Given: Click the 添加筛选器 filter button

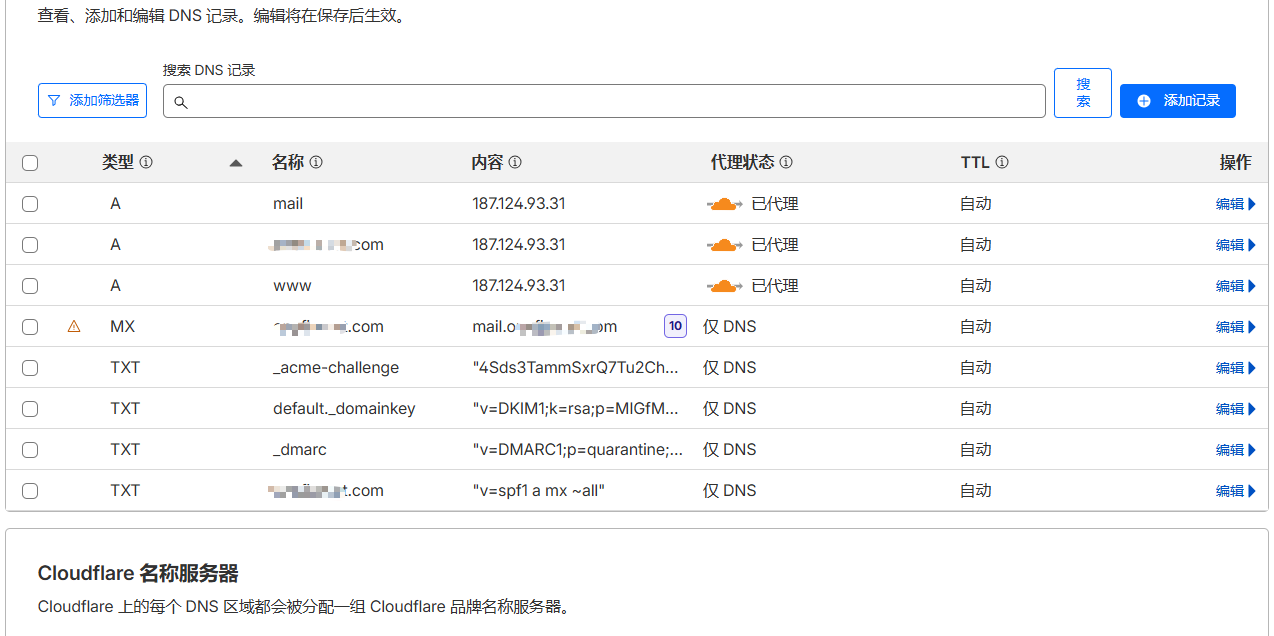Looking at the screenshot, I should (92, 101).
